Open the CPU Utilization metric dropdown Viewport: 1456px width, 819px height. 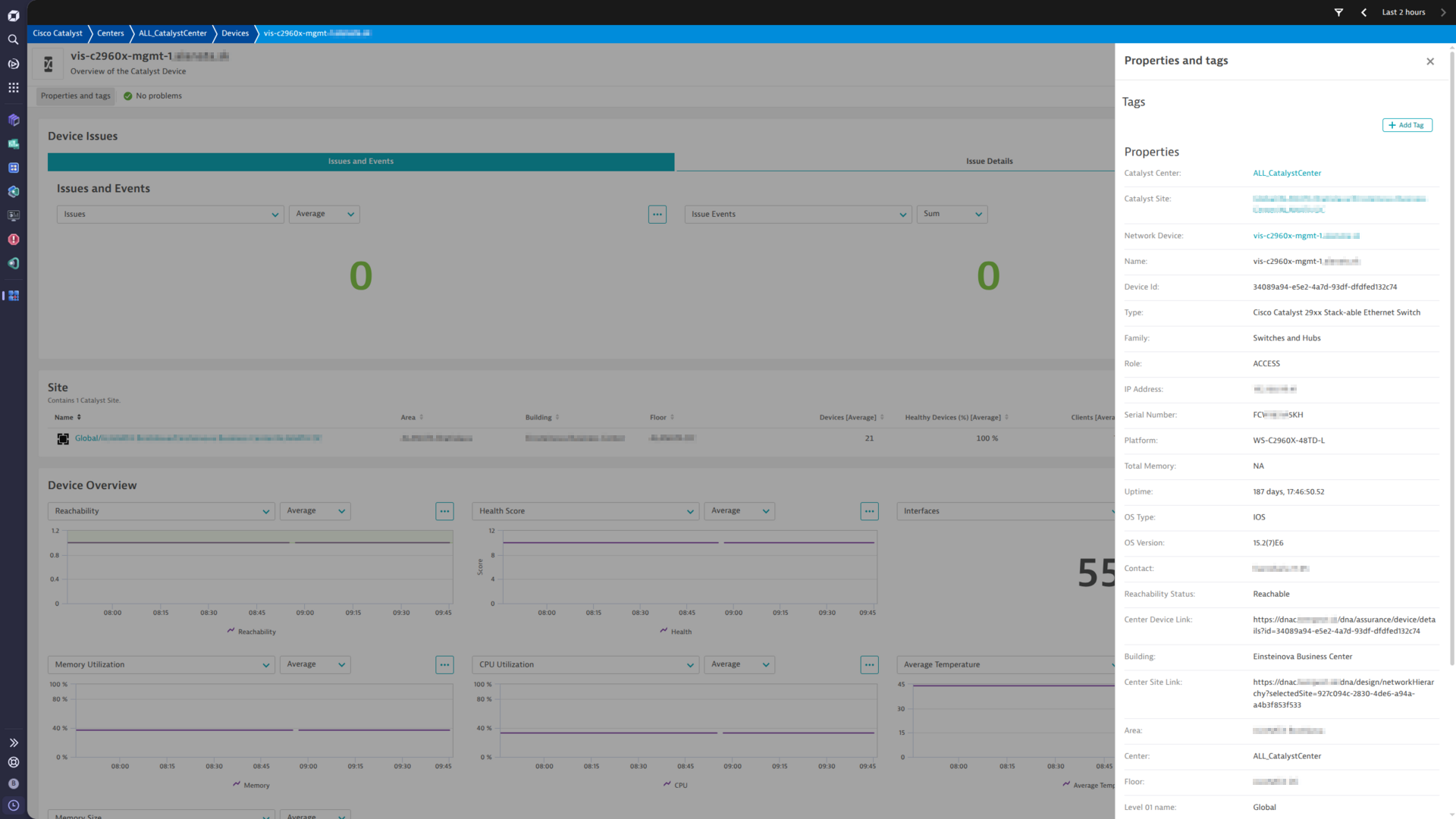coord(584,664)
